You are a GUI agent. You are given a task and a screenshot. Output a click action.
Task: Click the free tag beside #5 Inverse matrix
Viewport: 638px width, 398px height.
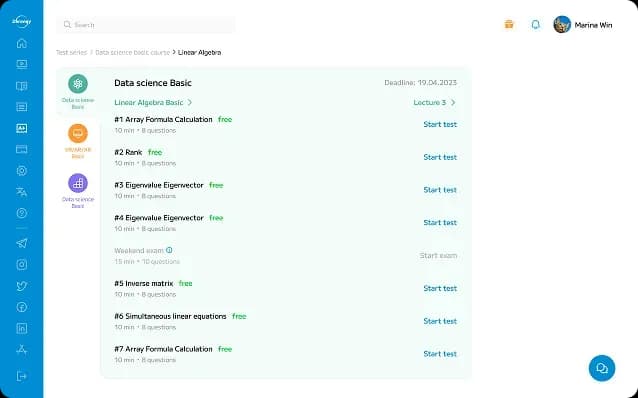click(x=186, y=283)
